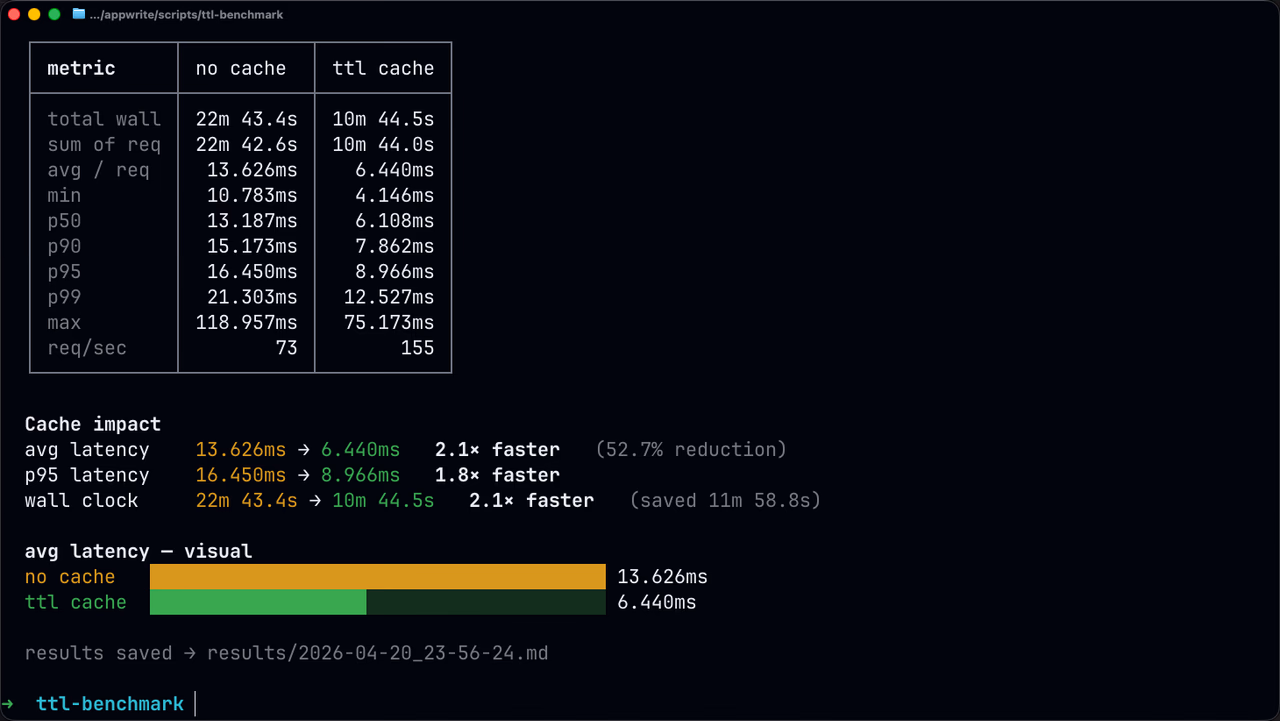Click the 'p95' row label in table
This screenshot has height=721, width=1280.
64,272
